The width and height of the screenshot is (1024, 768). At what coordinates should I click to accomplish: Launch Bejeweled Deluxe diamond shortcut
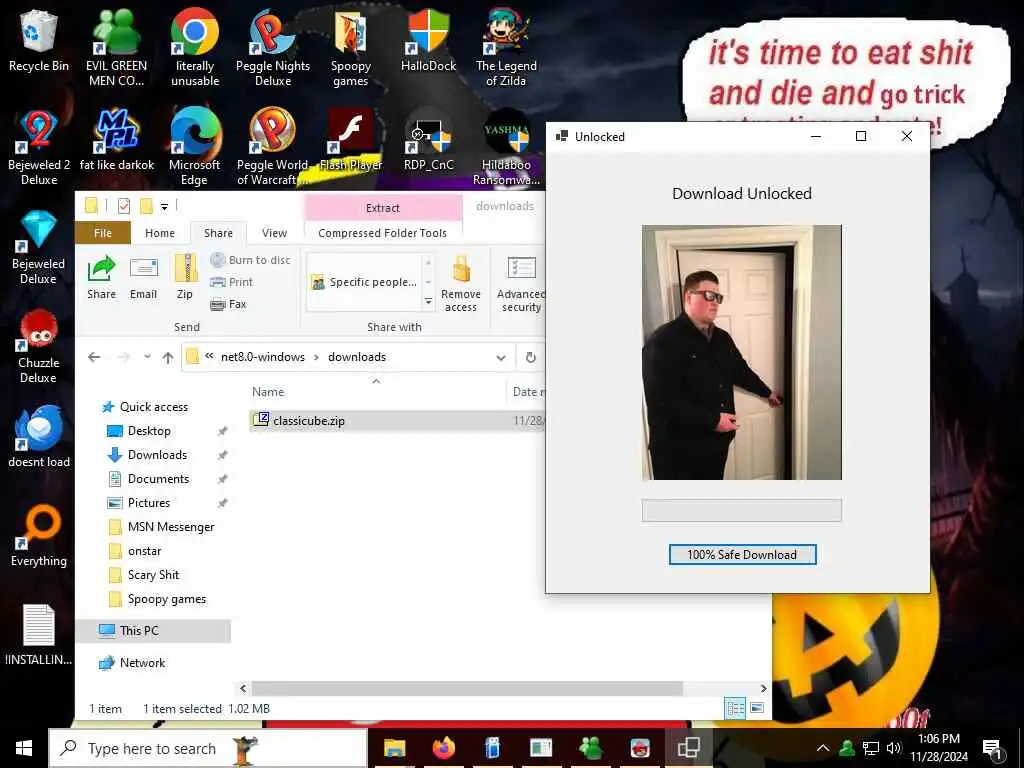(x=39, y=247)
